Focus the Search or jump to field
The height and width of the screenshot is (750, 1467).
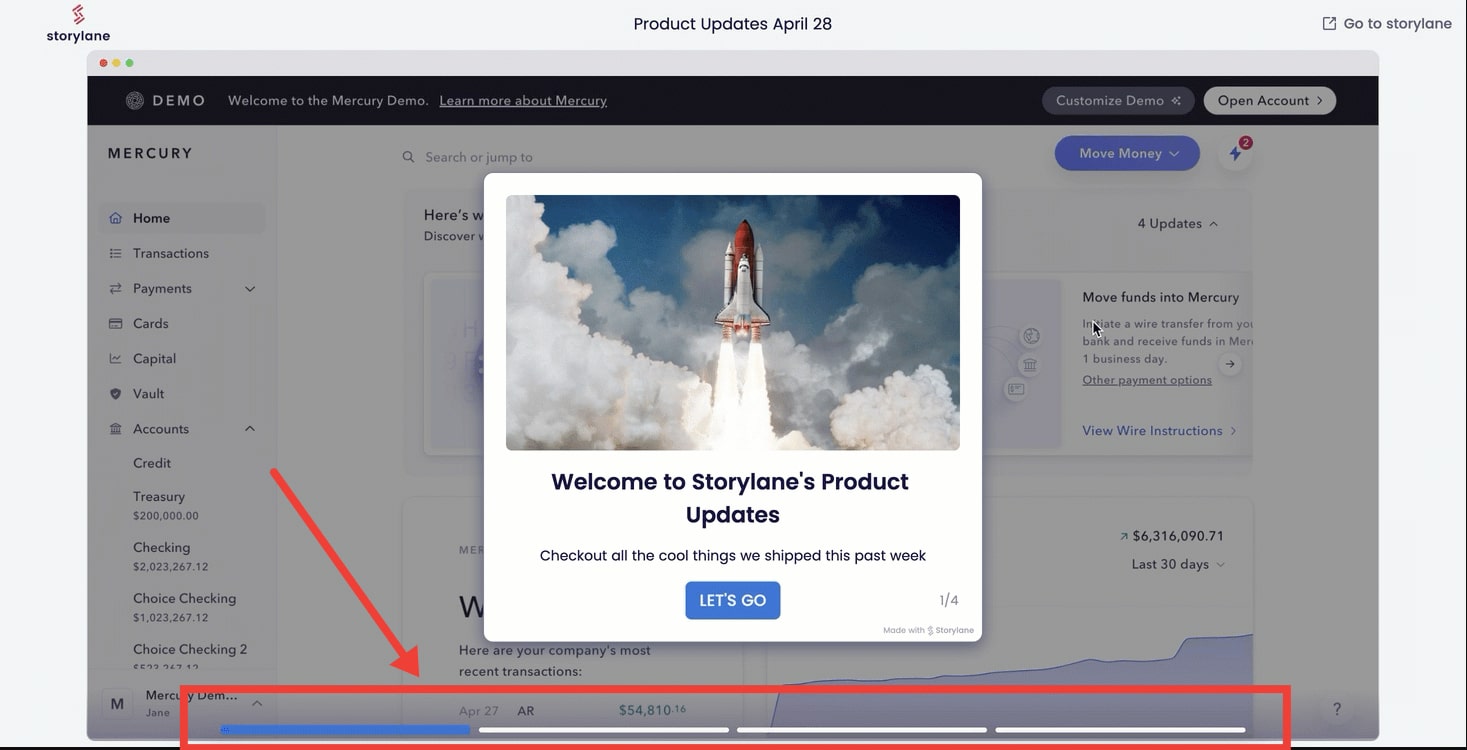(478, 157)
